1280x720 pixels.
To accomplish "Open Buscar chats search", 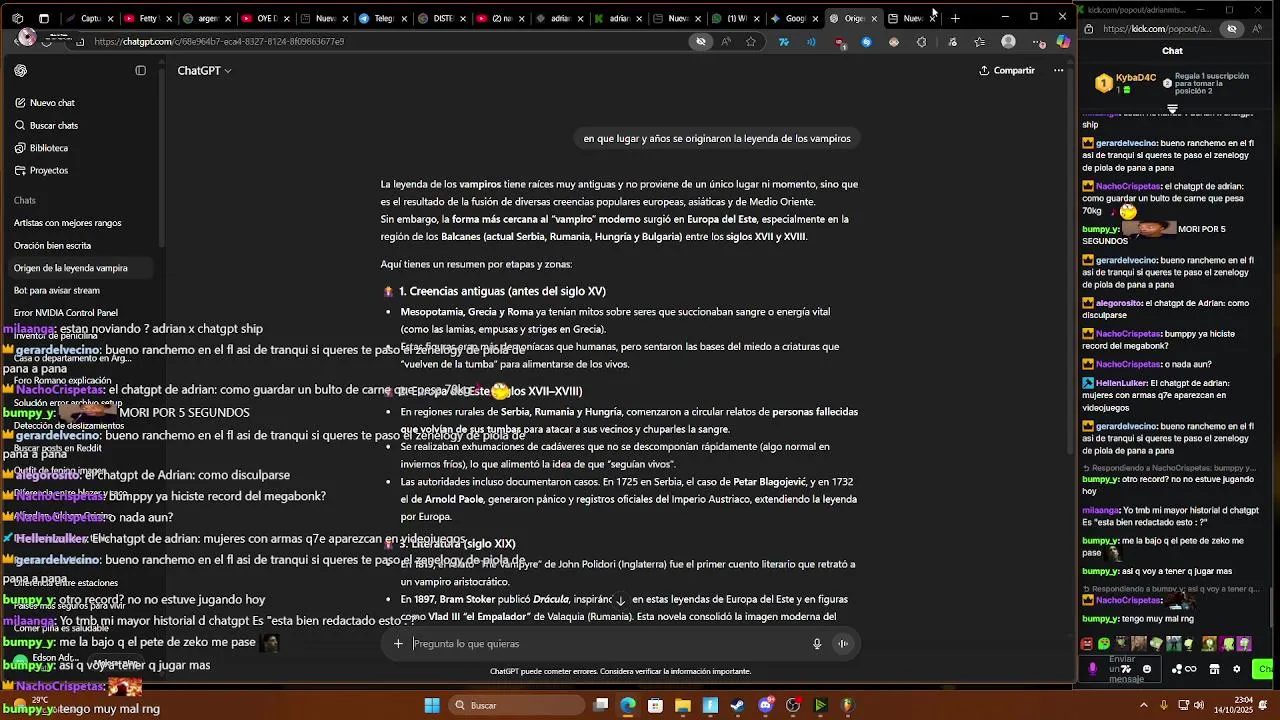I will [x=53, y=126].
